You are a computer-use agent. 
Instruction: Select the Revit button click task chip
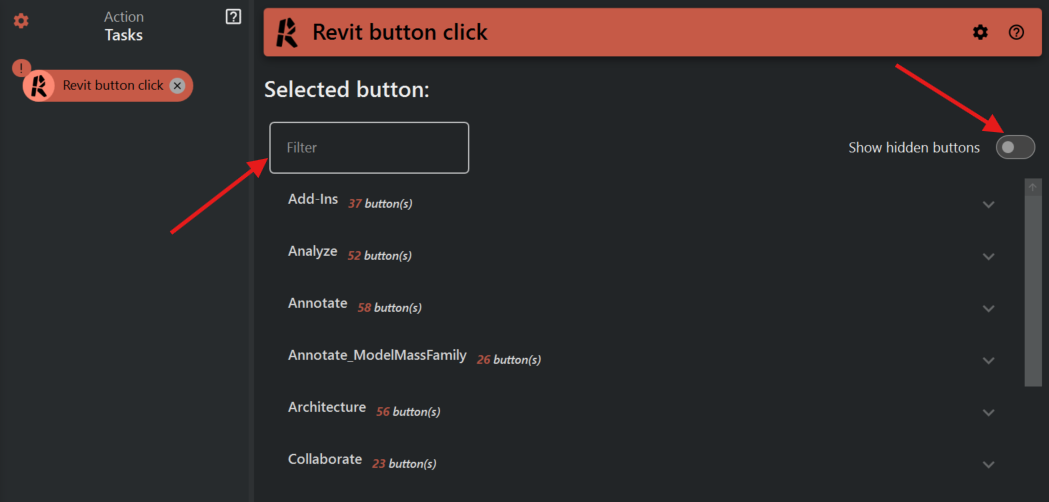(x=108, y=86)
